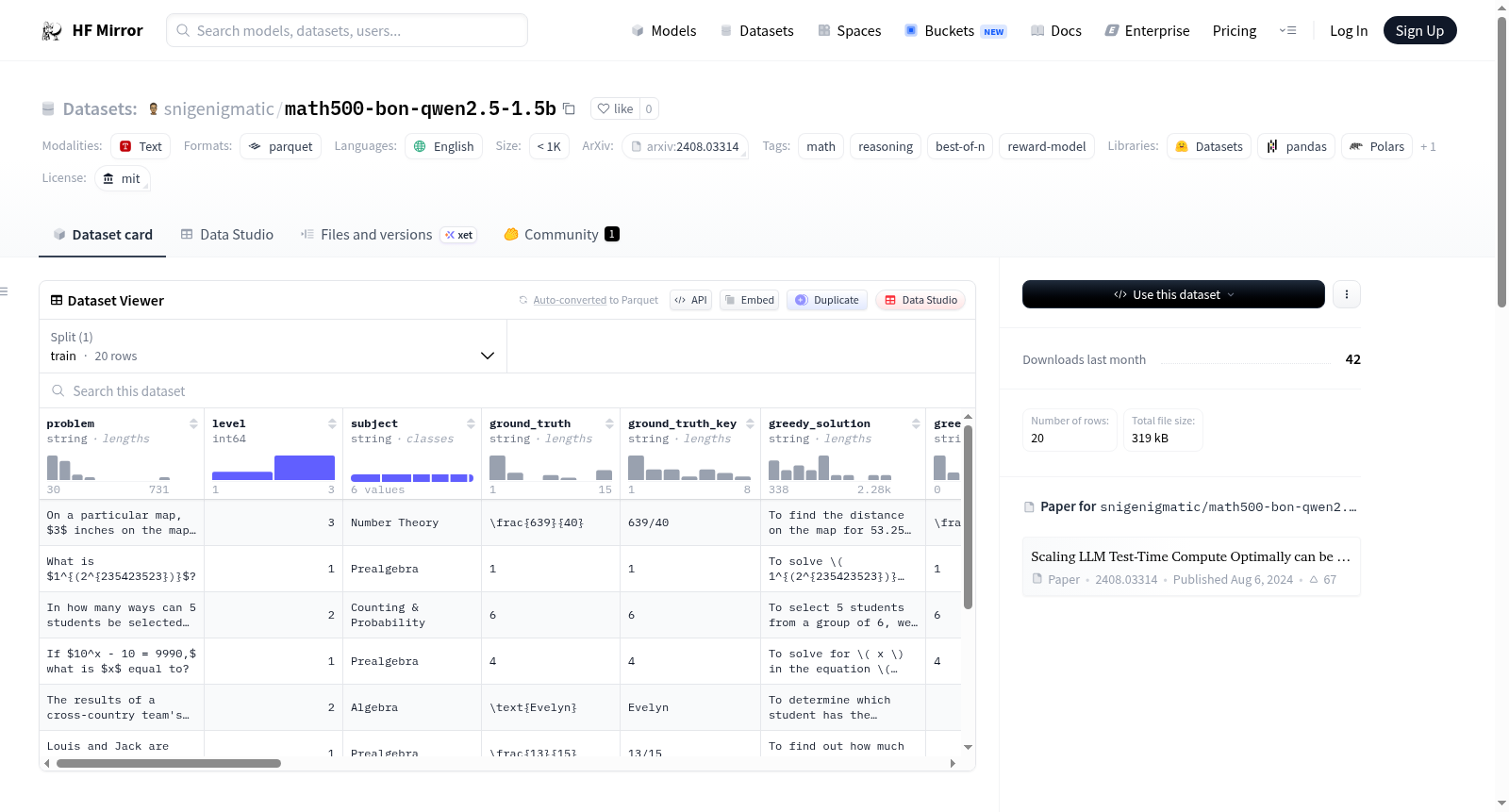Viewport: 1509px width, 812px height.
Task: Expand the +1 more libraries indicator
Action: pyautogui.click(x=1428, y=146)
